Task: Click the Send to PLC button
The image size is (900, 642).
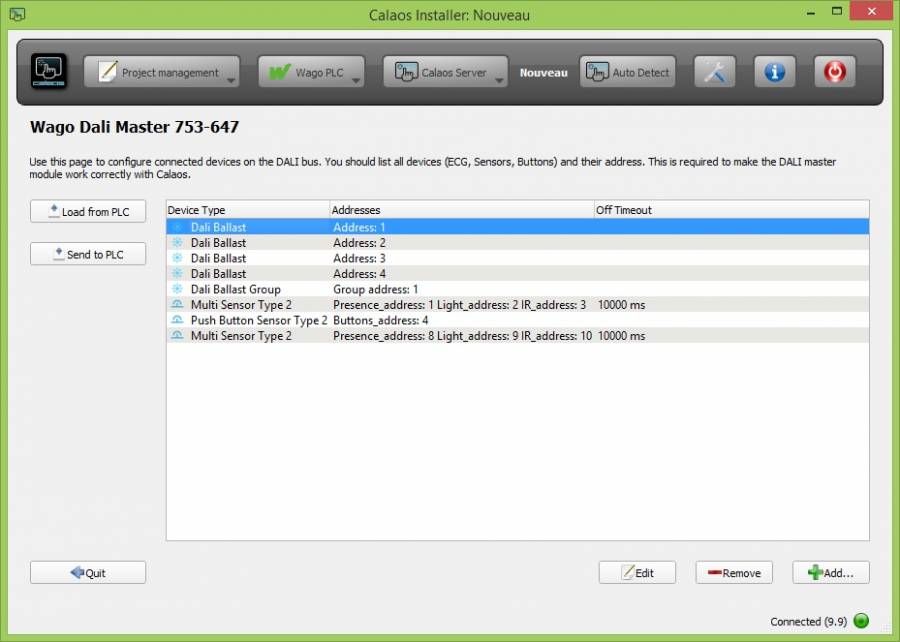Action: click(88, 254)
